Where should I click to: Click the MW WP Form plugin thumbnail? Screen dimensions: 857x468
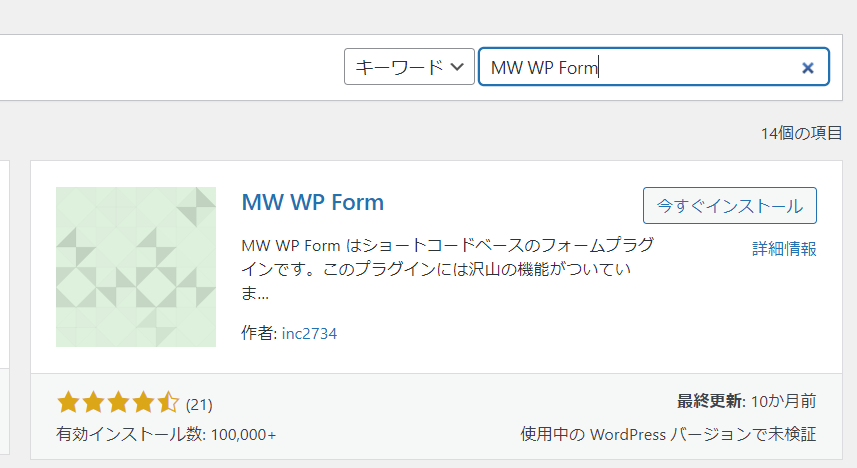[x=136, y=267]
